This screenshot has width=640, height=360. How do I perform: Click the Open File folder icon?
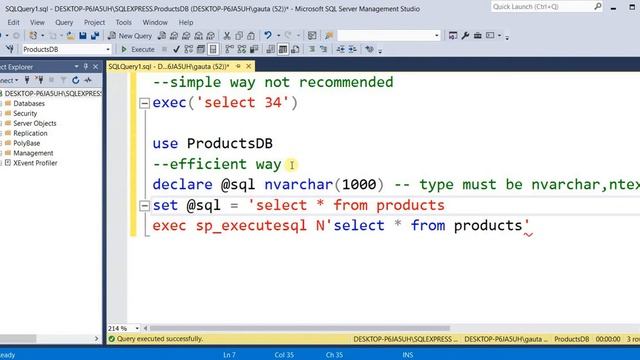pos(71,36)
